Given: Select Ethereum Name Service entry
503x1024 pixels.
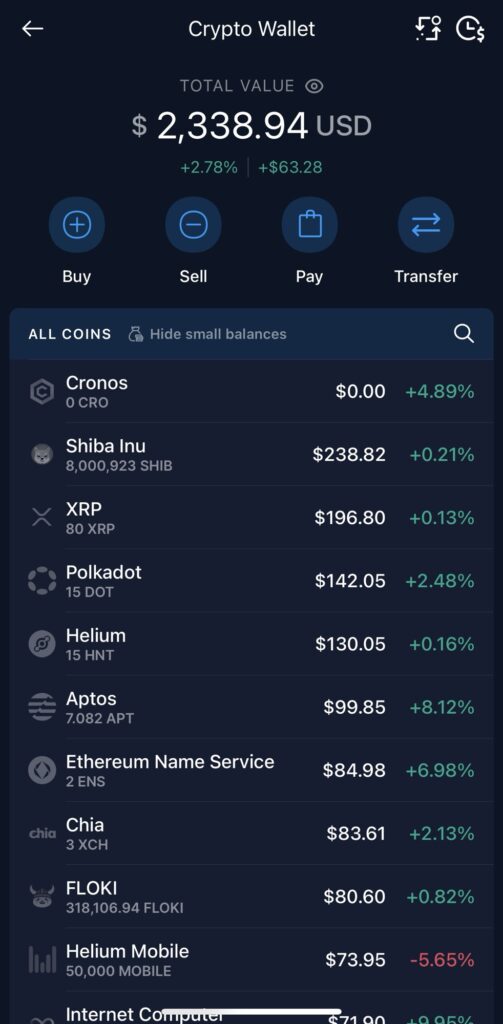Looking at the screenshot, I should coord(252,771).
